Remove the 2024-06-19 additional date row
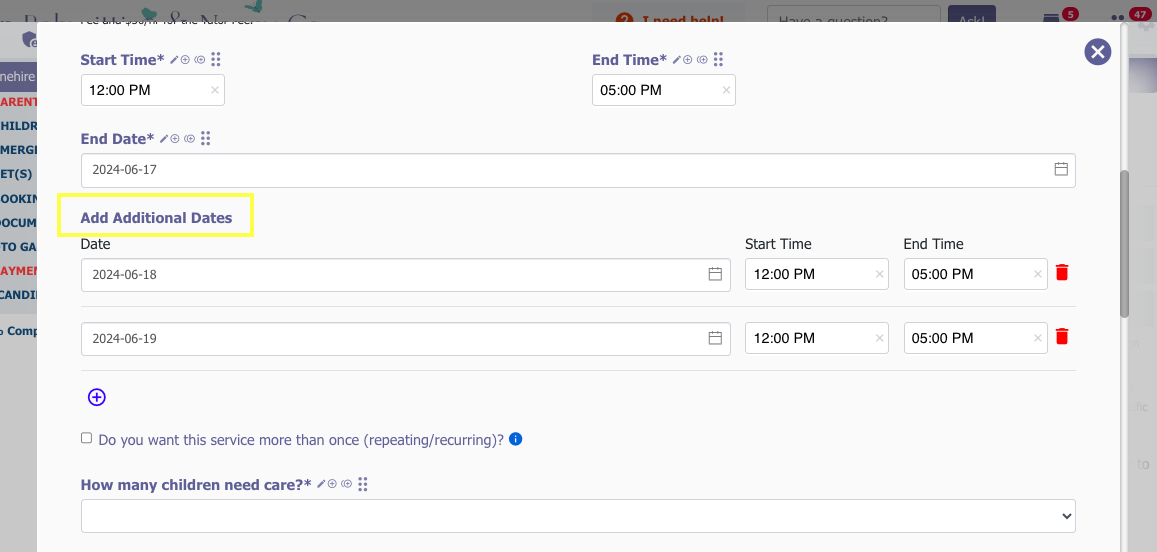This screenshot has width=1157, height=552. 1062,337
